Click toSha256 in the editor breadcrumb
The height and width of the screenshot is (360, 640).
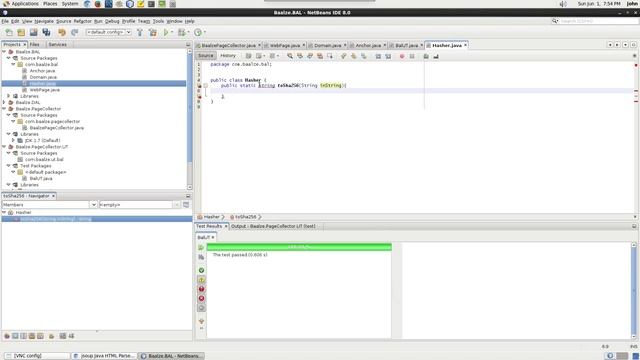point(246,217)
